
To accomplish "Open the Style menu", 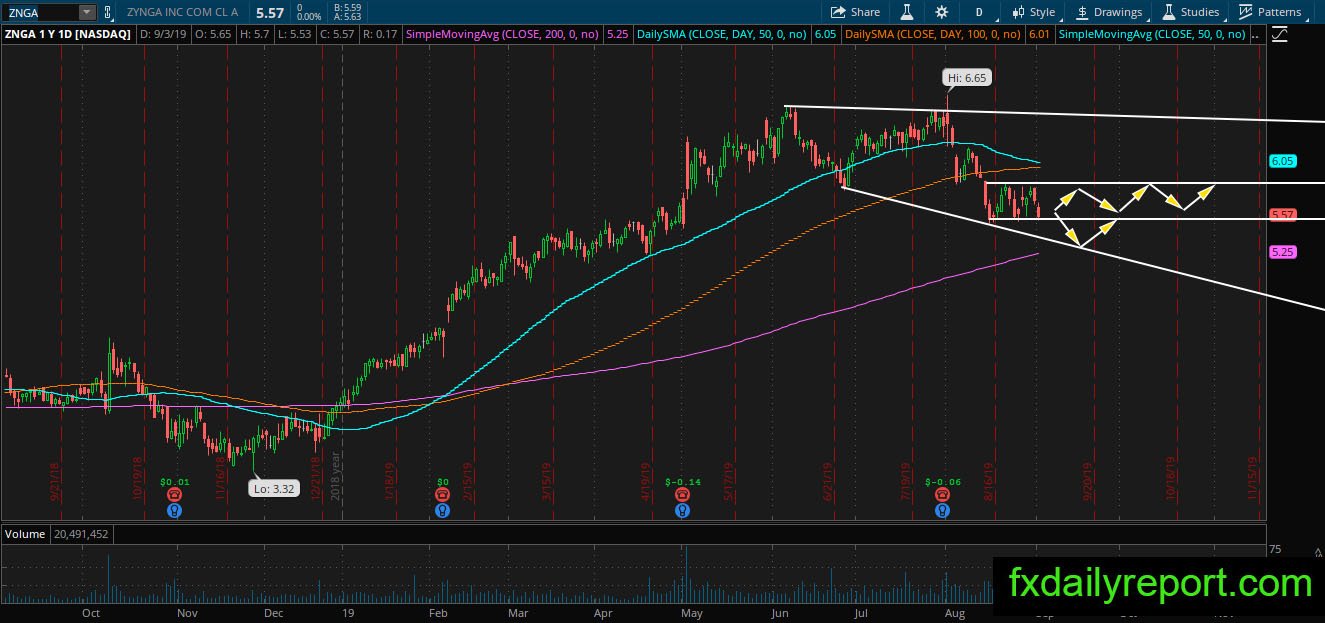I will 1034,12.
